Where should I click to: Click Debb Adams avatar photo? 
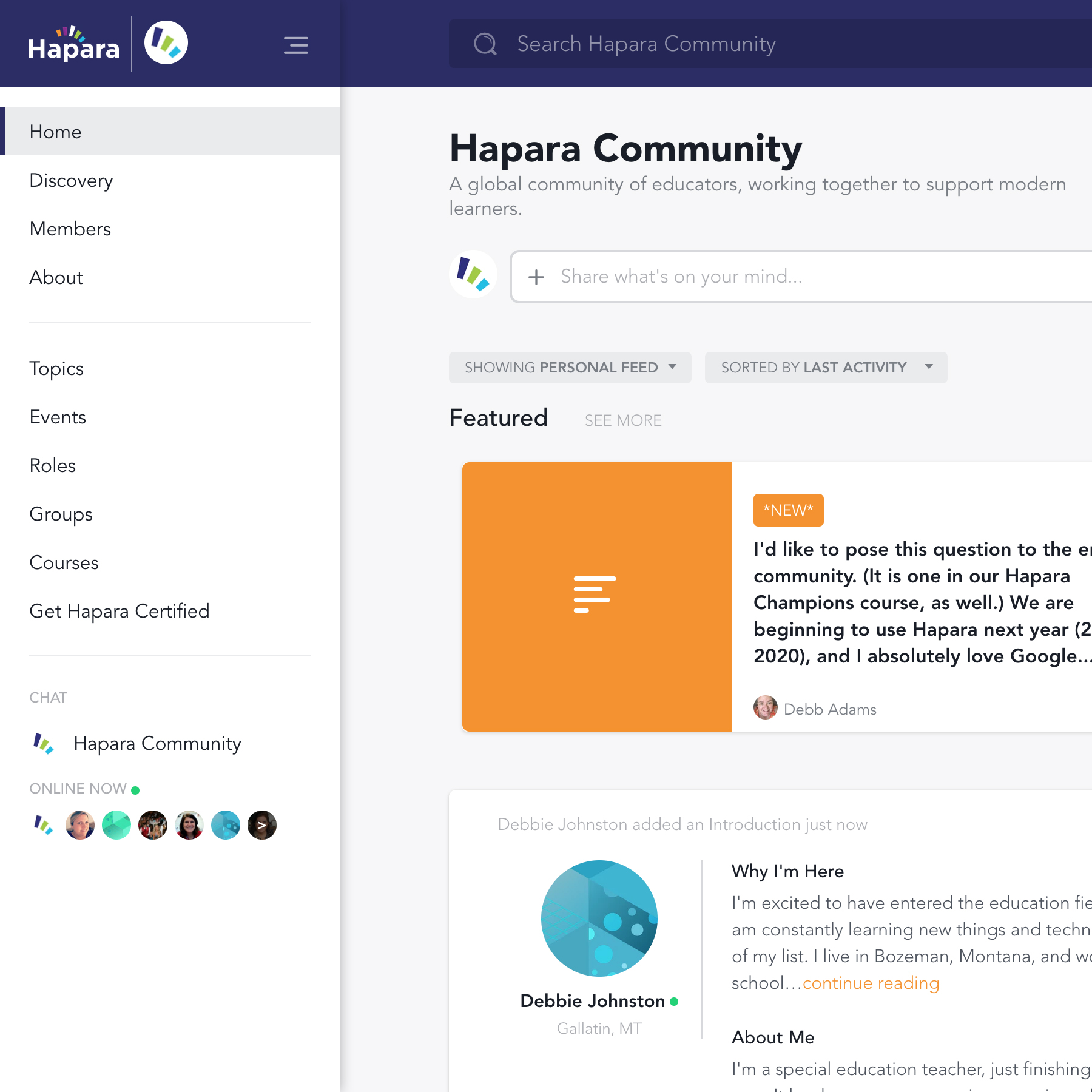click(766, 707)
